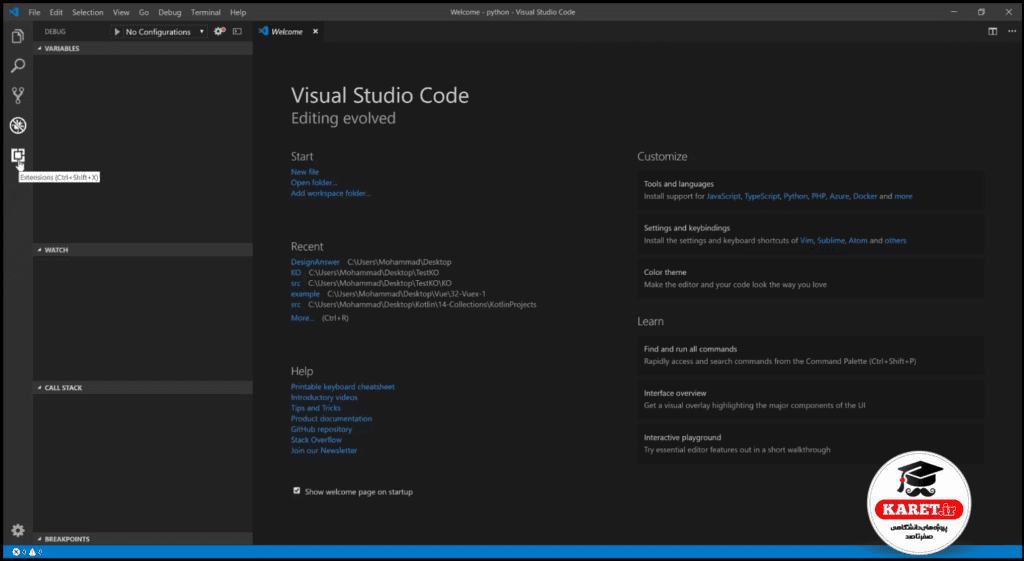Install PHP support link
The height and width of the screenshot is (561, 1024).
click(x=818, y=196)
